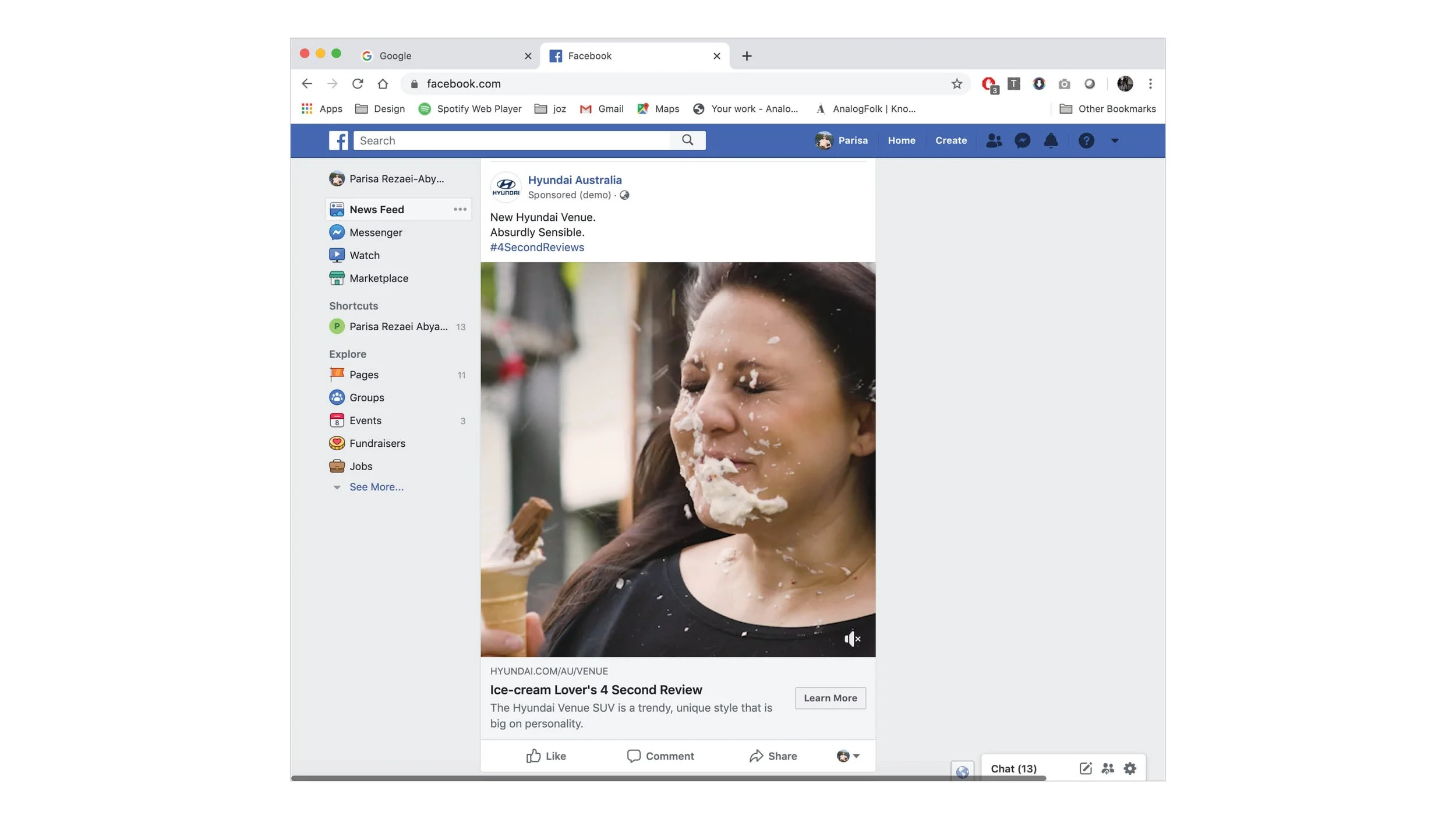The image size is (1456, 819).
Task: Like the Hyundai Australia post
Action: 546,756
